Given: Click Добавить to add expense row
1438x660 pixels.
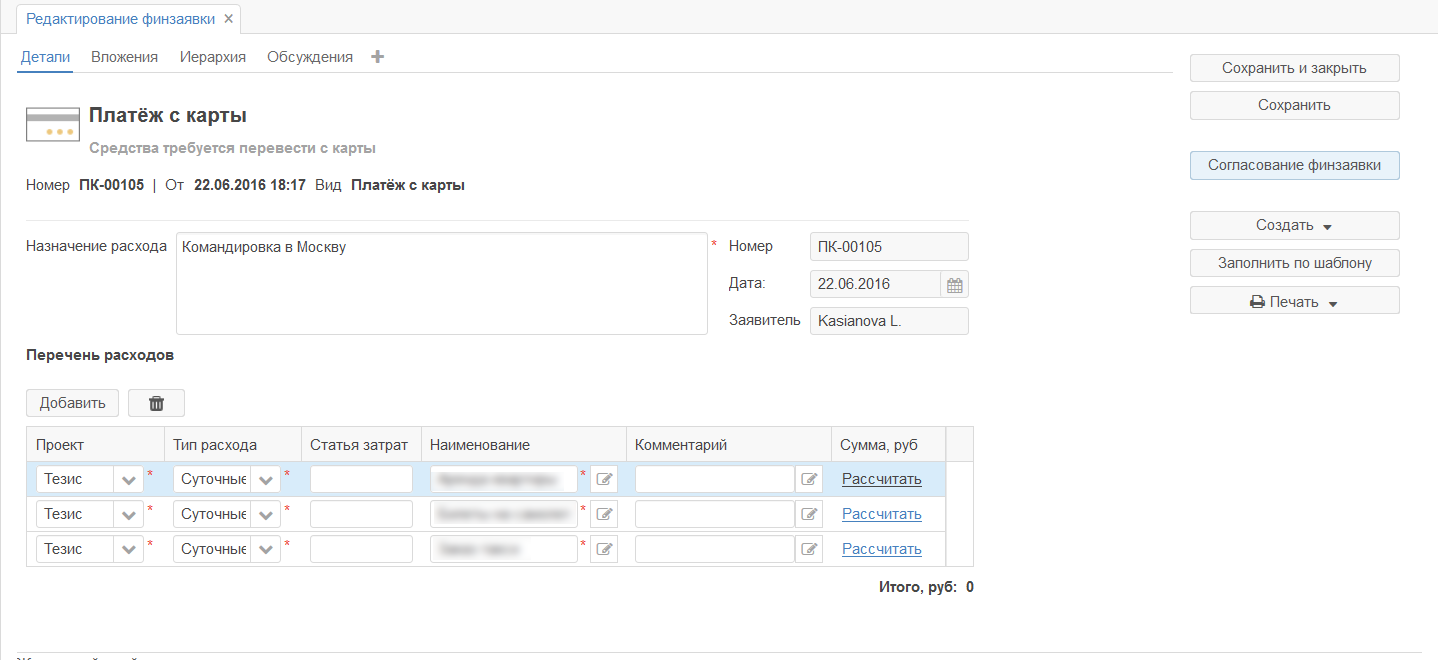Looking at the screenshot, I should [72, 403].
